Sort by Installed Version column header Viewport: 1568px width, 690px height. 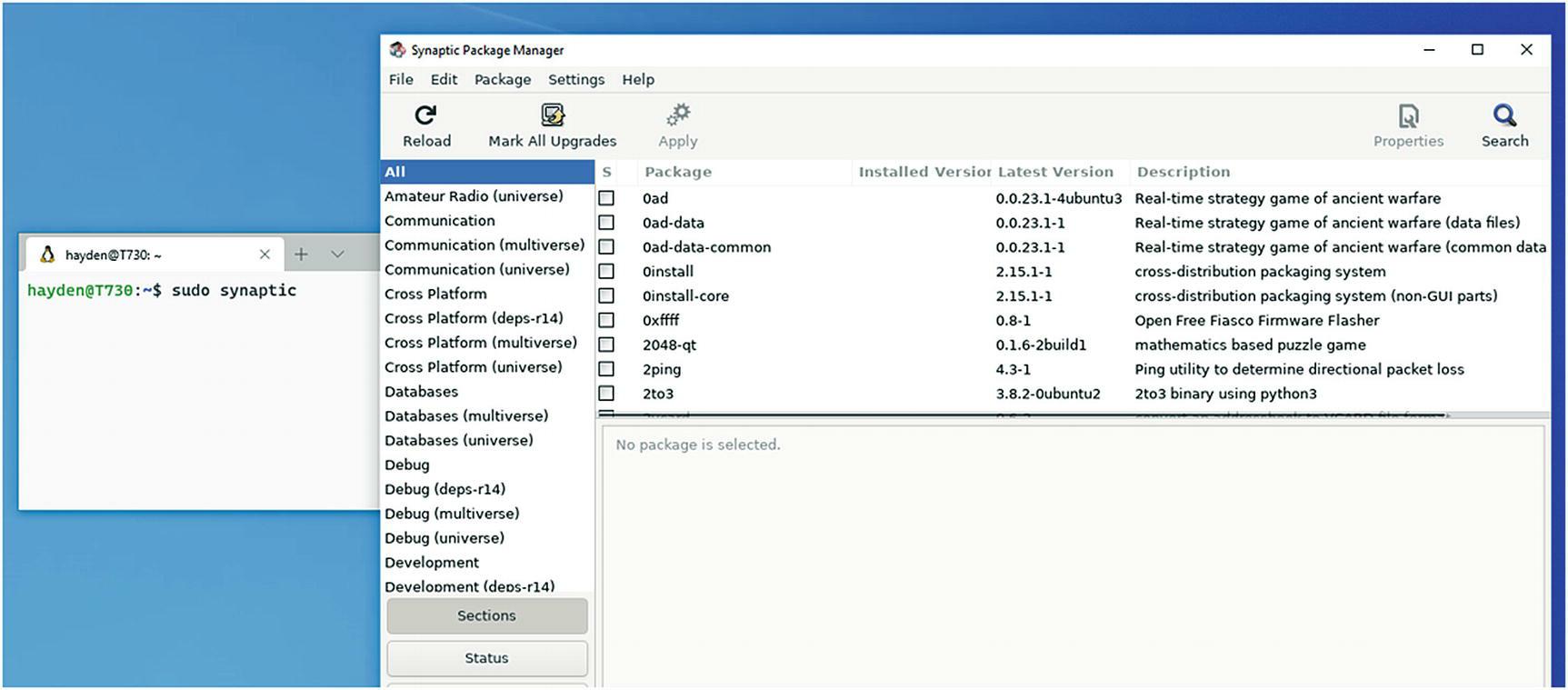coord(924,172)
